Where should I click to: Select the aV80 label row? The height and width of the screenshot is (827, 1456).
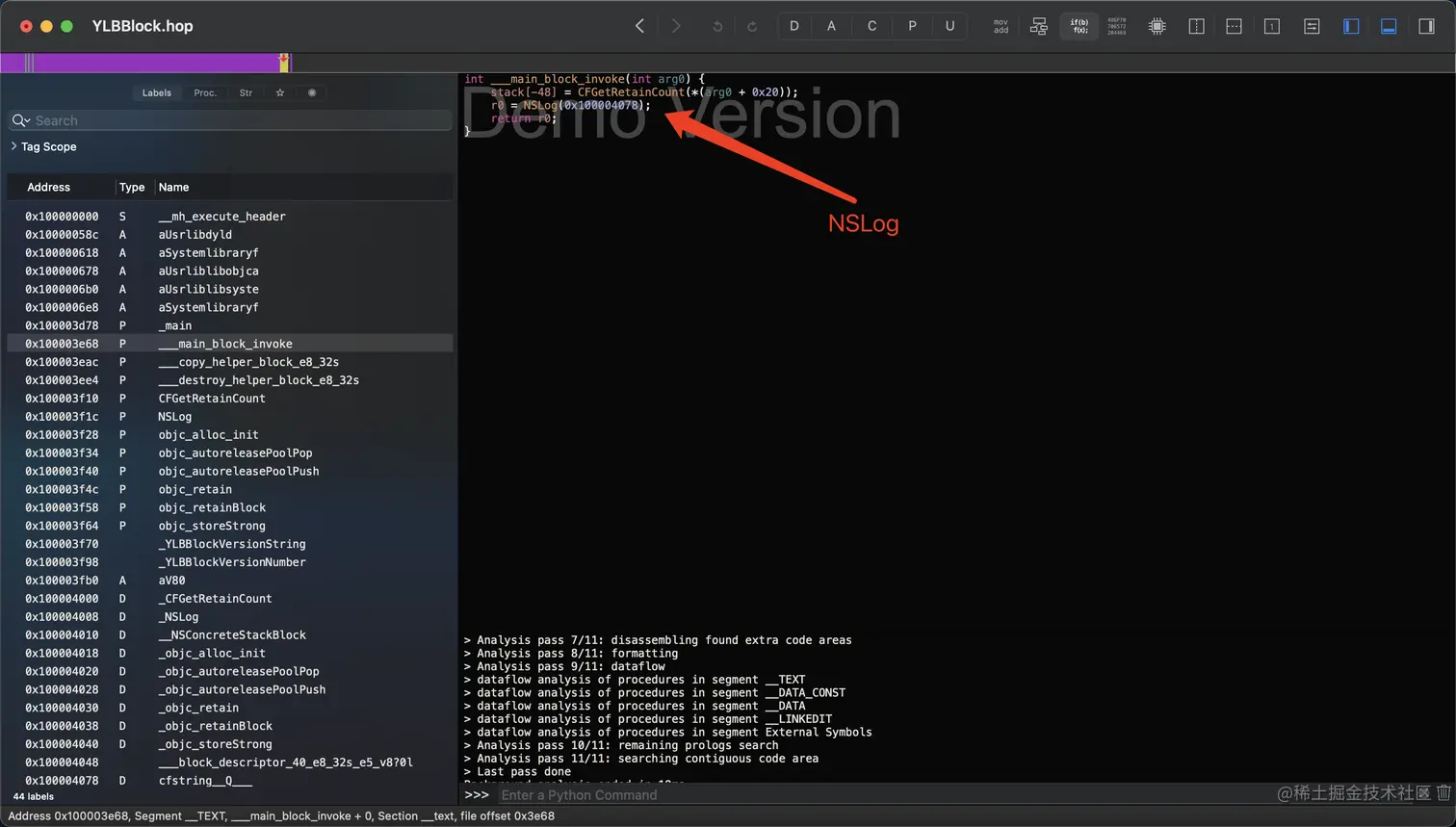[x=230, y=581]
